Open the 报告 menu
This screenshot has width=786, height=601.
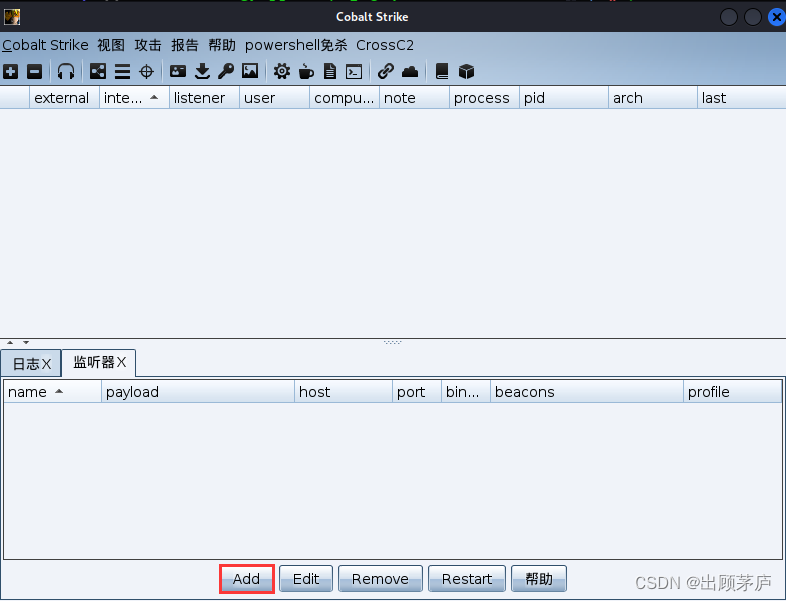pyautogui.click(x=185, y=45)
